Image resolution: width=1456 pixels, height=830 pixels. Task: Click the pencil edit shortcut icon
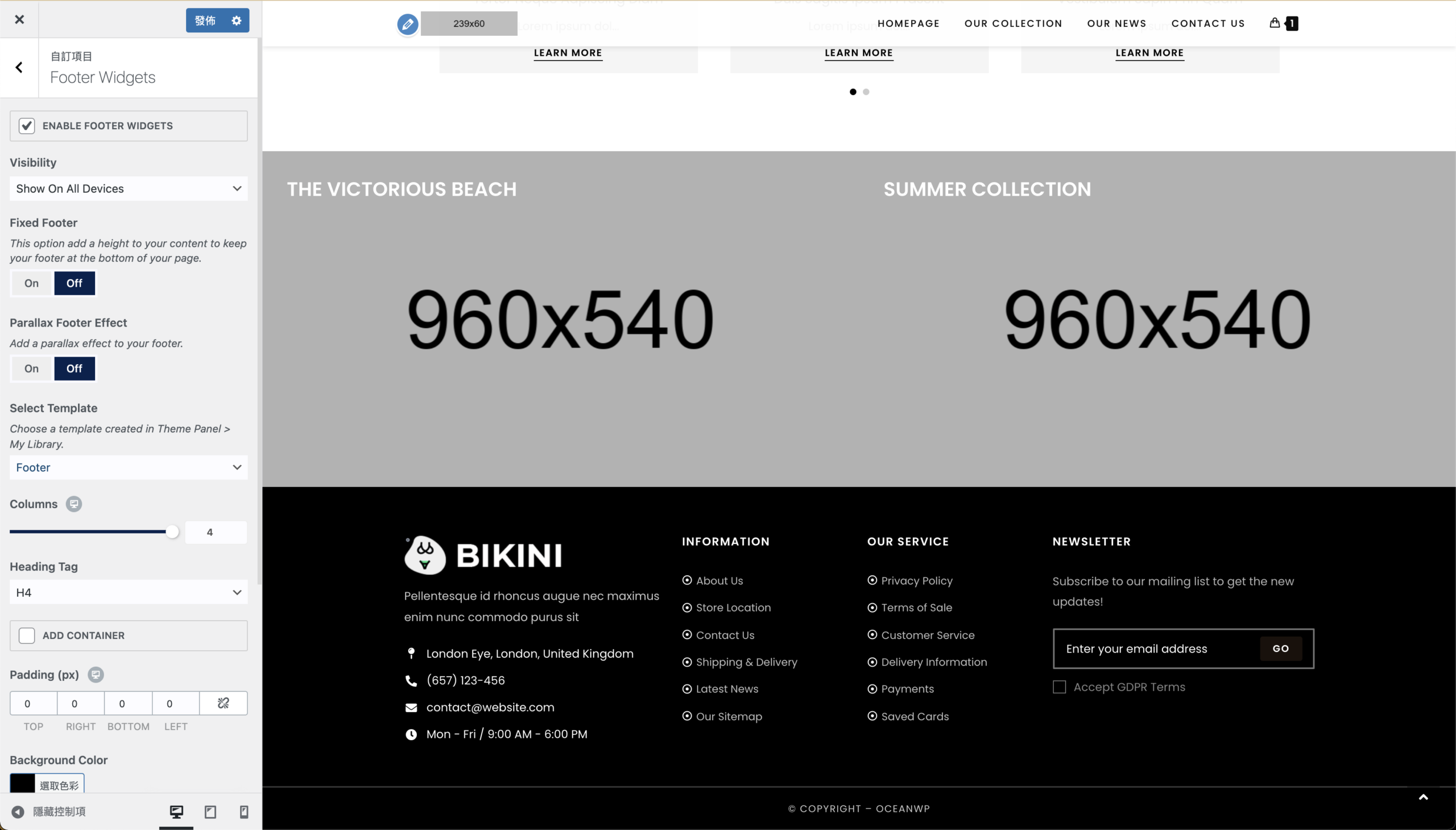pyautogui.click(x=407, y=24)
